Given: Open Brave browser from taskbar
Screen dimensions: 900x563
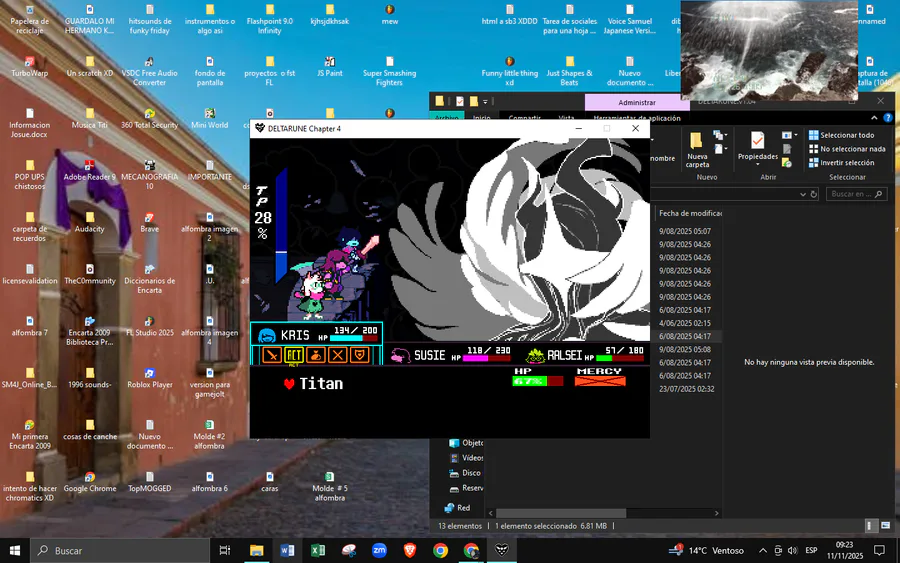Looking at the screenshot, I should point(410,550).
